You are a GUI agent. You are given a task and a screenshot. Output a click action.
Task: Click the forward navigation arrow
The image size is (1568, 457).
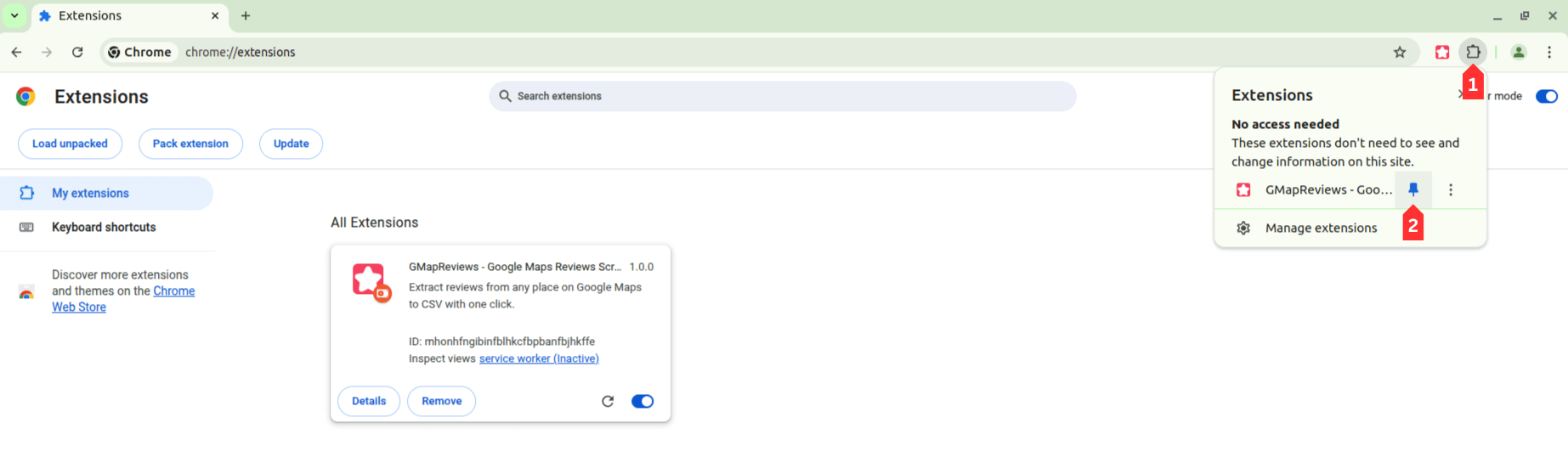pos(47,52)
